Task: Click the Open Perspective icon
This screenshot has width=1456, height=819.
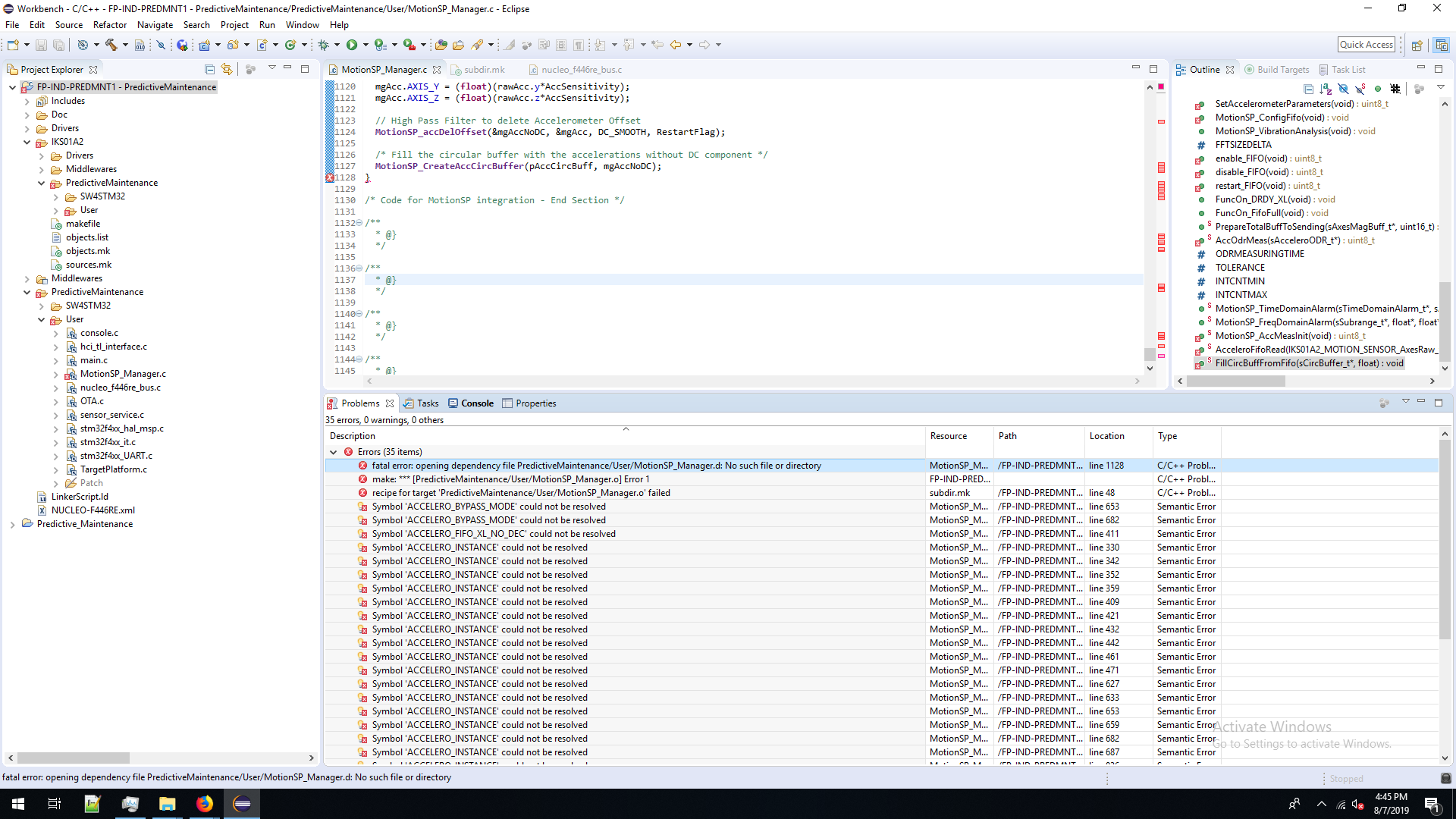Action: [1417, 45]
